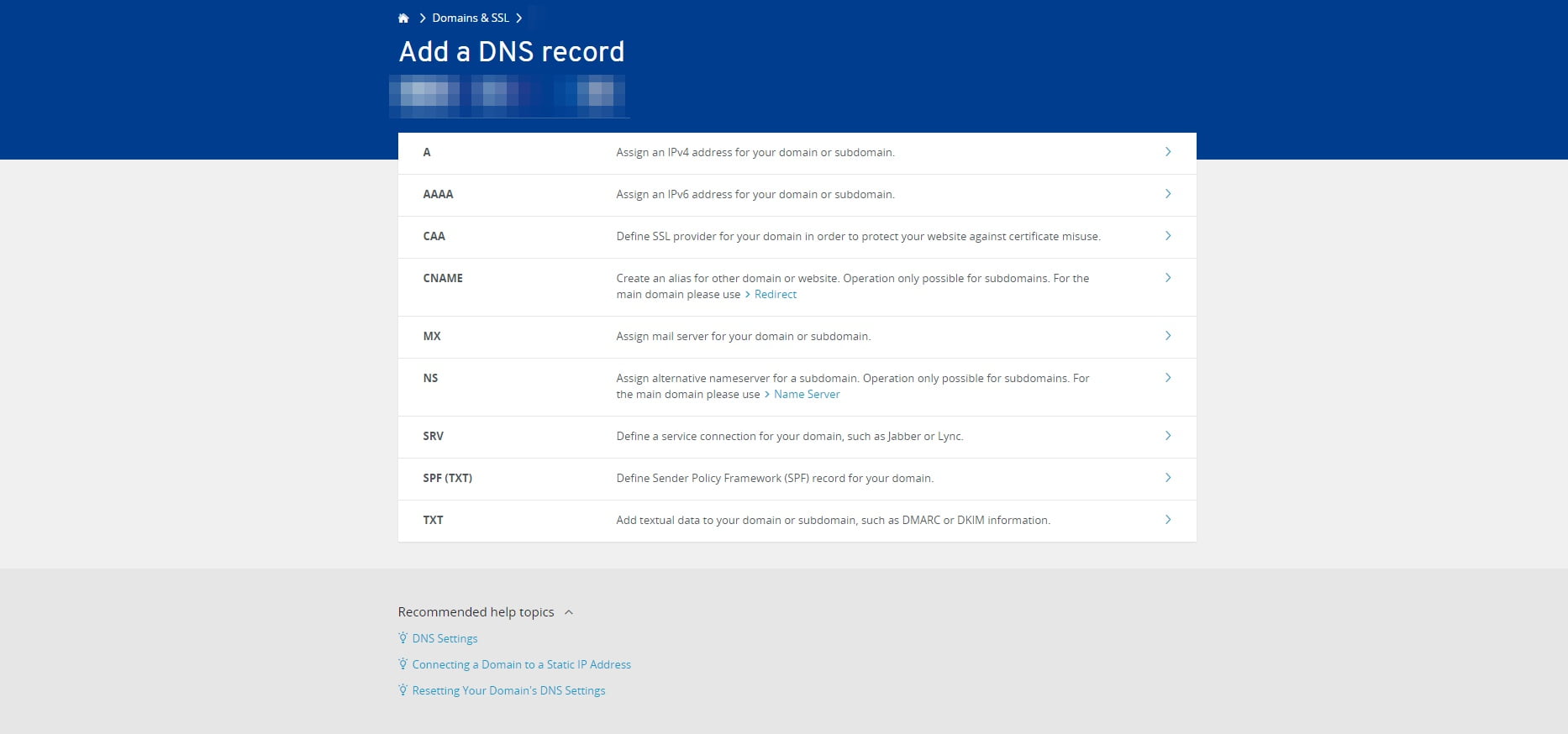Open the DNS Settings help topic
This screenshot has height=734, width=1568.
[x=445, y=639]
